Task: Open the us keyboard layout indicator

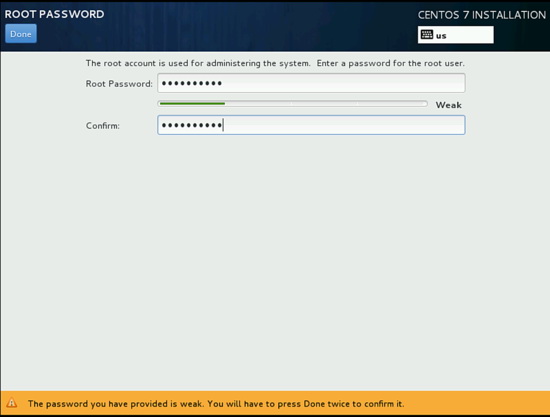Action: click(x=455, y=35)
